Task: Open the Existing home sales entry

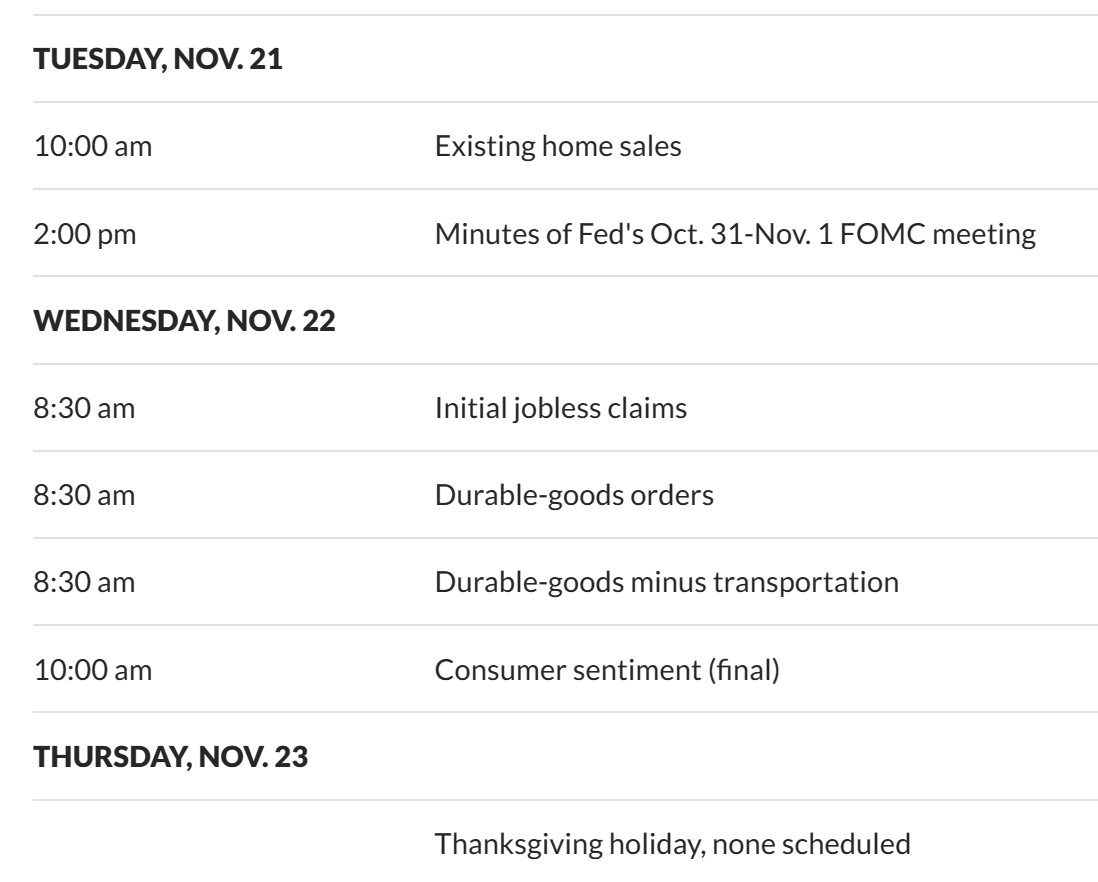Action: coord(558,147)
